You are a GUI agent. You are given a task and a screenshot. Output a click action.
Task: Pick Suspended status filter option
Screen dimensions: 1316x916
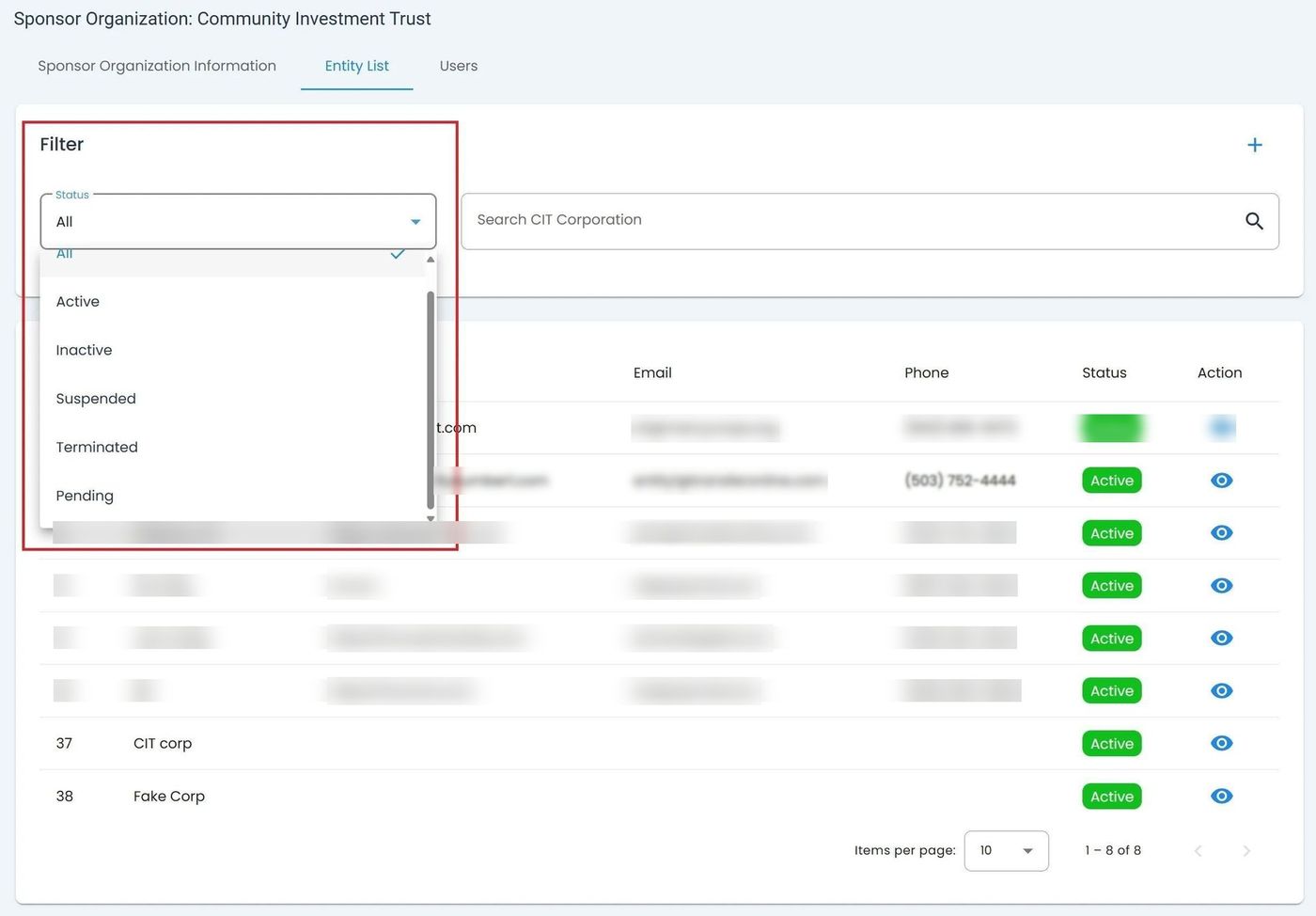click(x=96, y=399)
